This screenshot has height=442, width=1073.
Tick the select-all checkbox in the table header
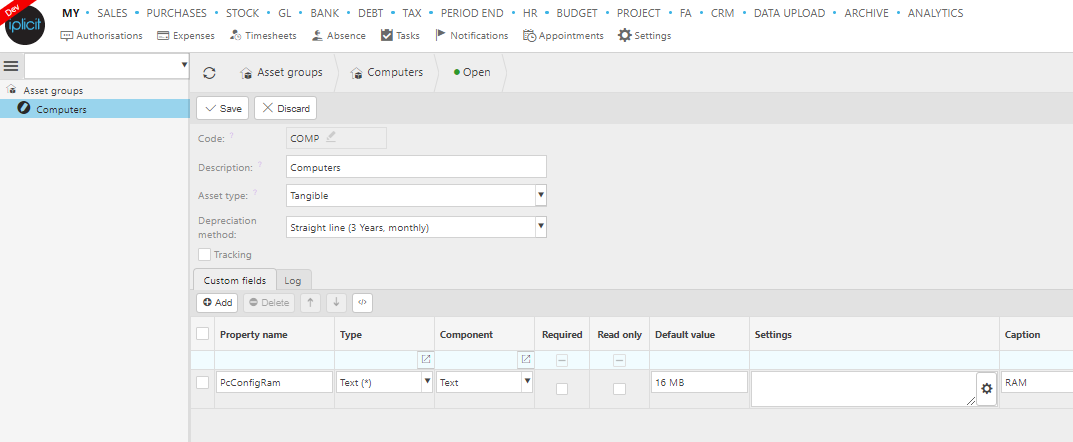(x=203, y=334)
